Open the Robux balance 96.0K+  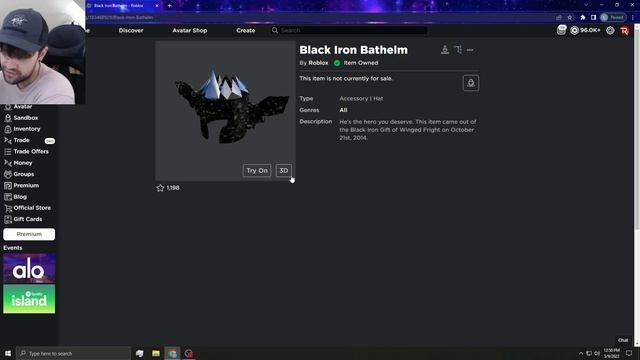click(x=585, y=30)
